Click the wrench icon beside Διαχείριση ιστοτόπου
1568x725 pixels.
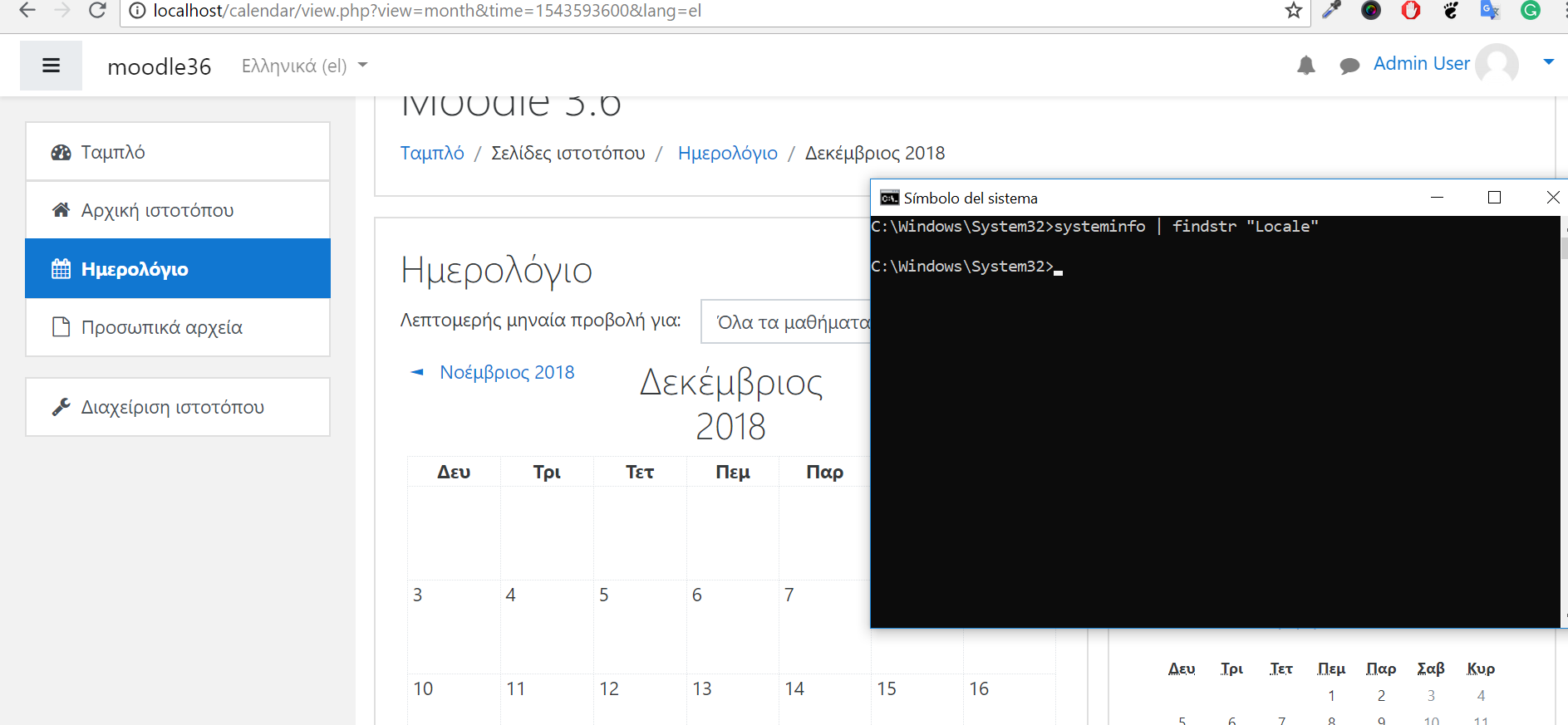(x=61, y=407)
